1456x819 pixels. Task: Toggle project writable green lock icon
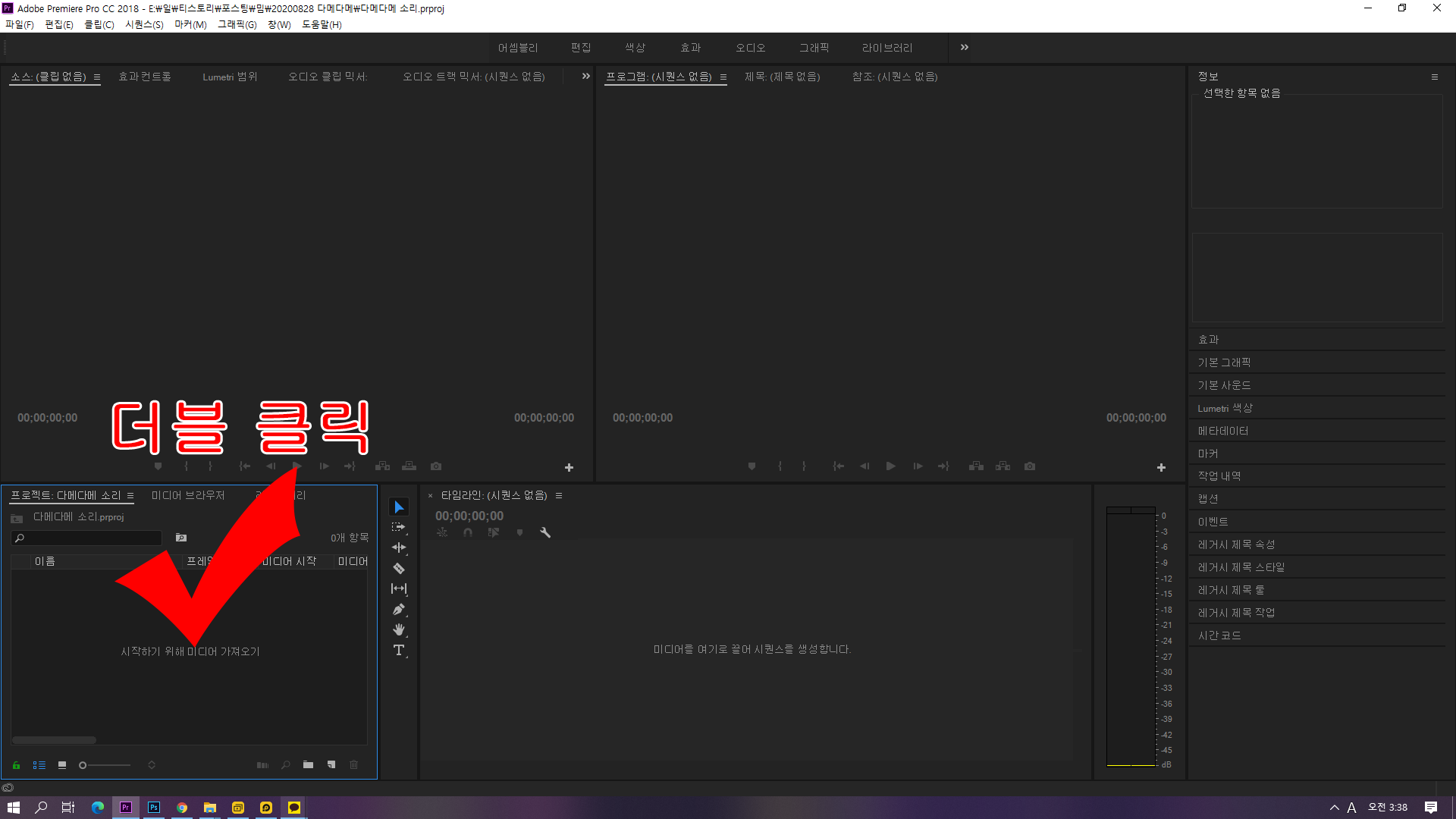16,765
